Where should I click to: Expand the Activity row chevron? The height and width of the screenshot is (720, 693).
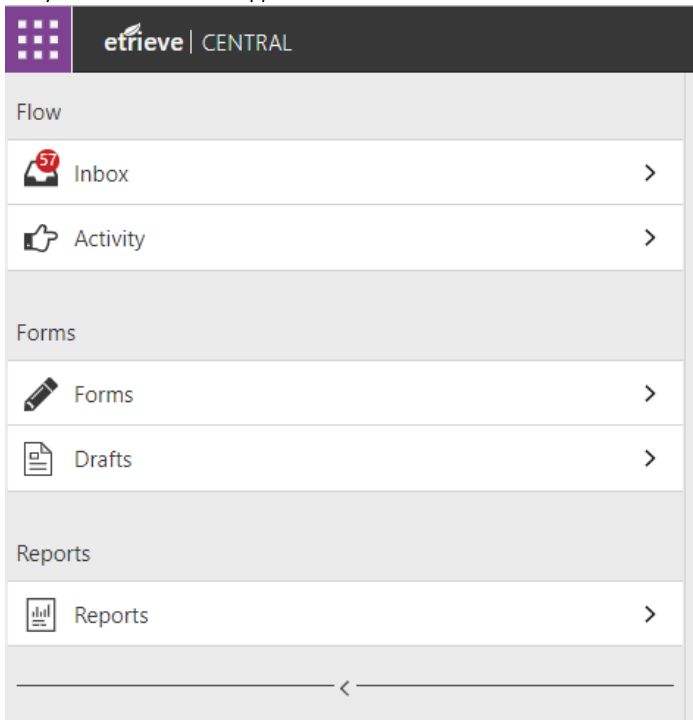[x=649, y=238]
